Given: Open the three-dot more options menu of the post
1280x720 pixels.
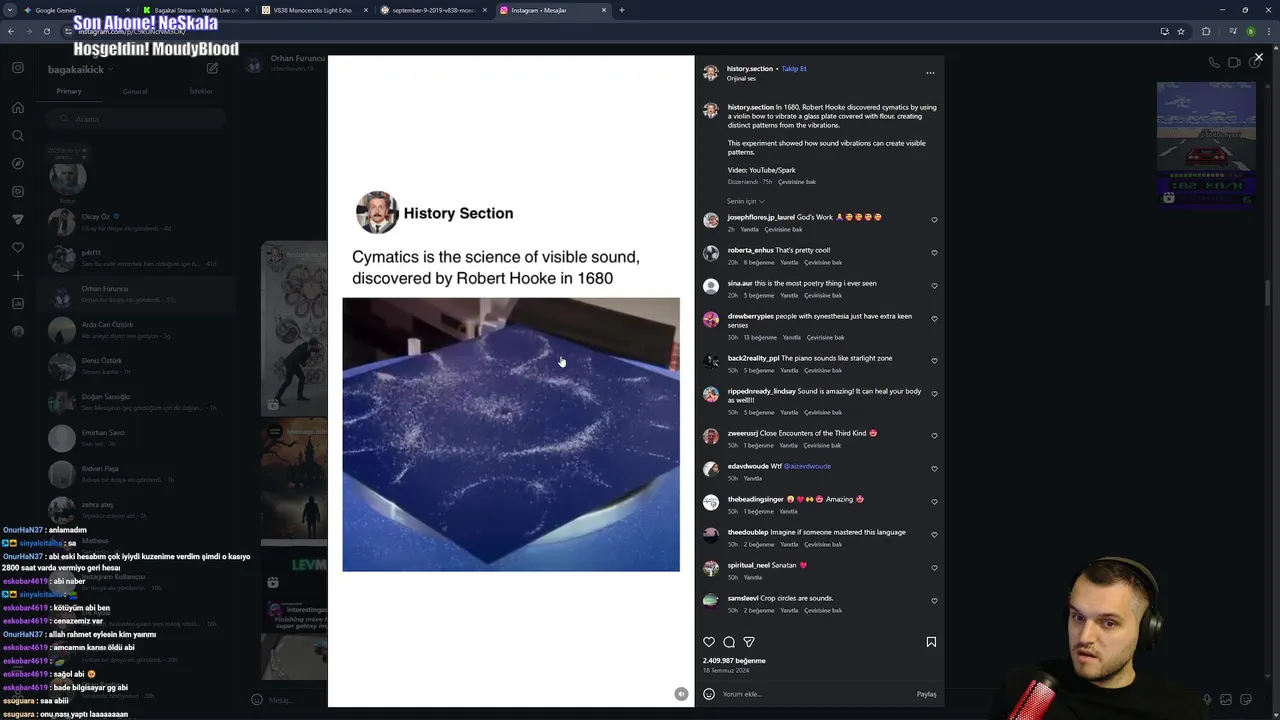Looking at the screenshot, I should (930, 73).
